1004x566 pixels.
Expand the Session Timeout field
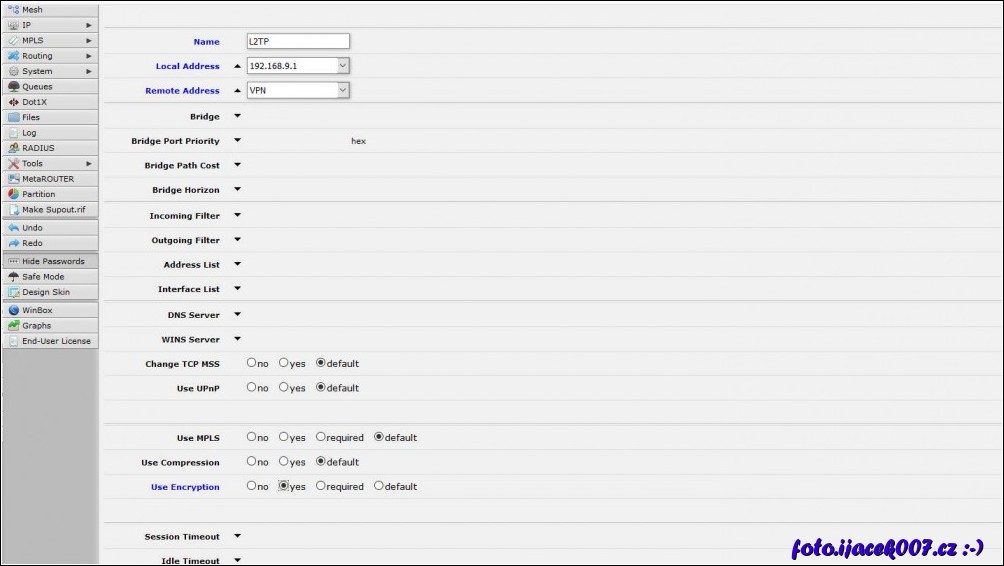[x=238, y=536]
